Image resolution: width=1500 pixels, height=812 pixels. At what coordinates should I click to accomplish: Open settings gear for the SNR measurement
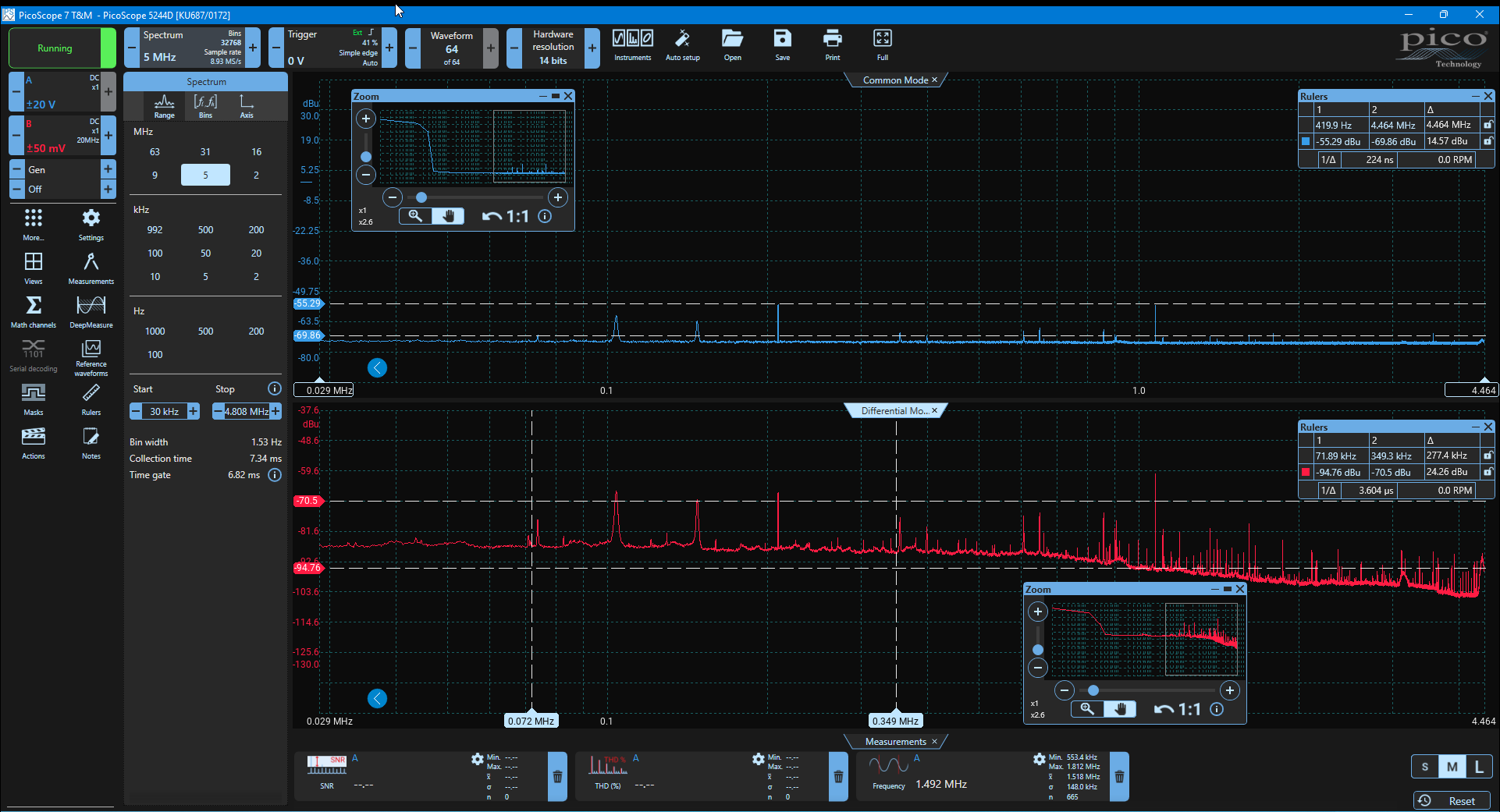coord(477,759)
